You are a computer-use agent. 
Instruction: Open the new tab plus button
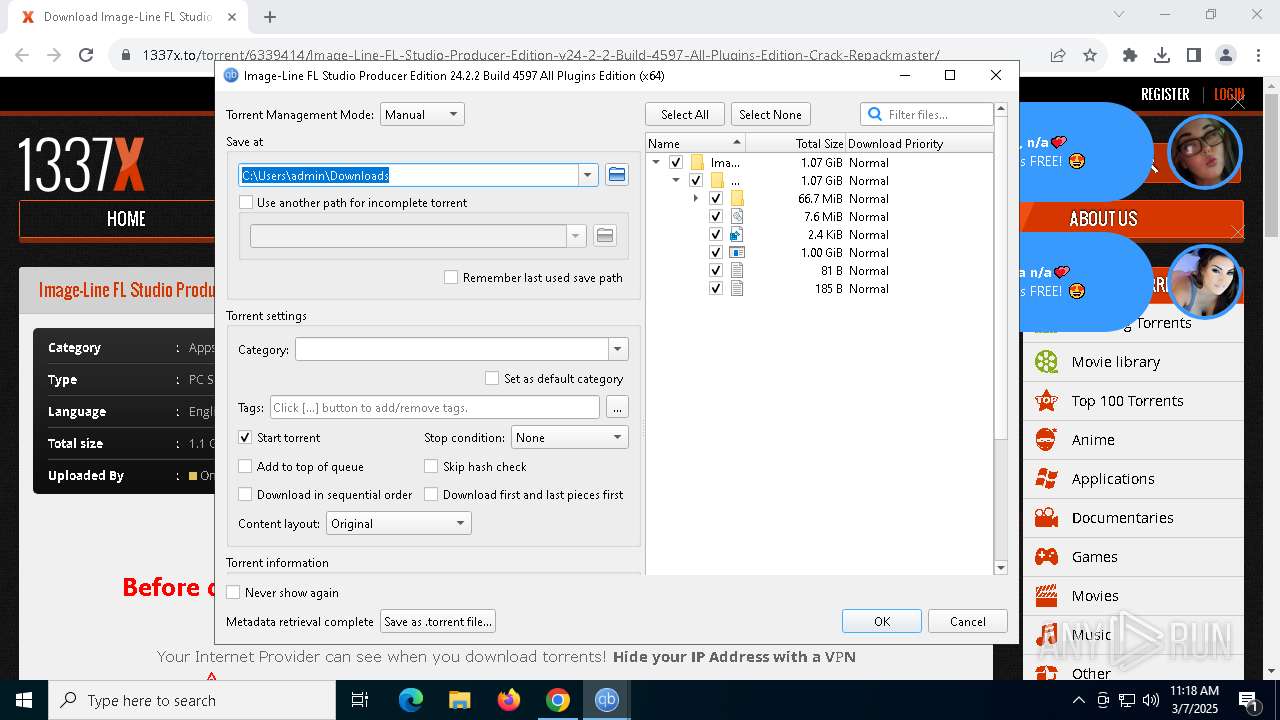[x=270, y=17]
